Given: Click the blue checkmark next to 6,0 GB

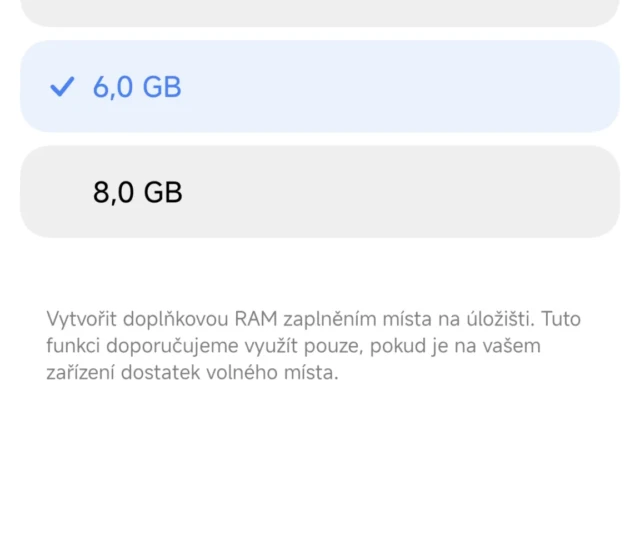Looking at the screenshot, I should (x=62, y=88).
